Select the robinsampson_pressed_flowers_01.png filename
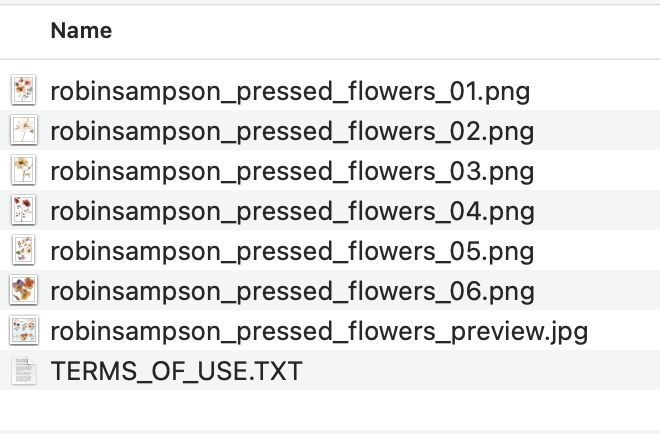 coord(290,92)
